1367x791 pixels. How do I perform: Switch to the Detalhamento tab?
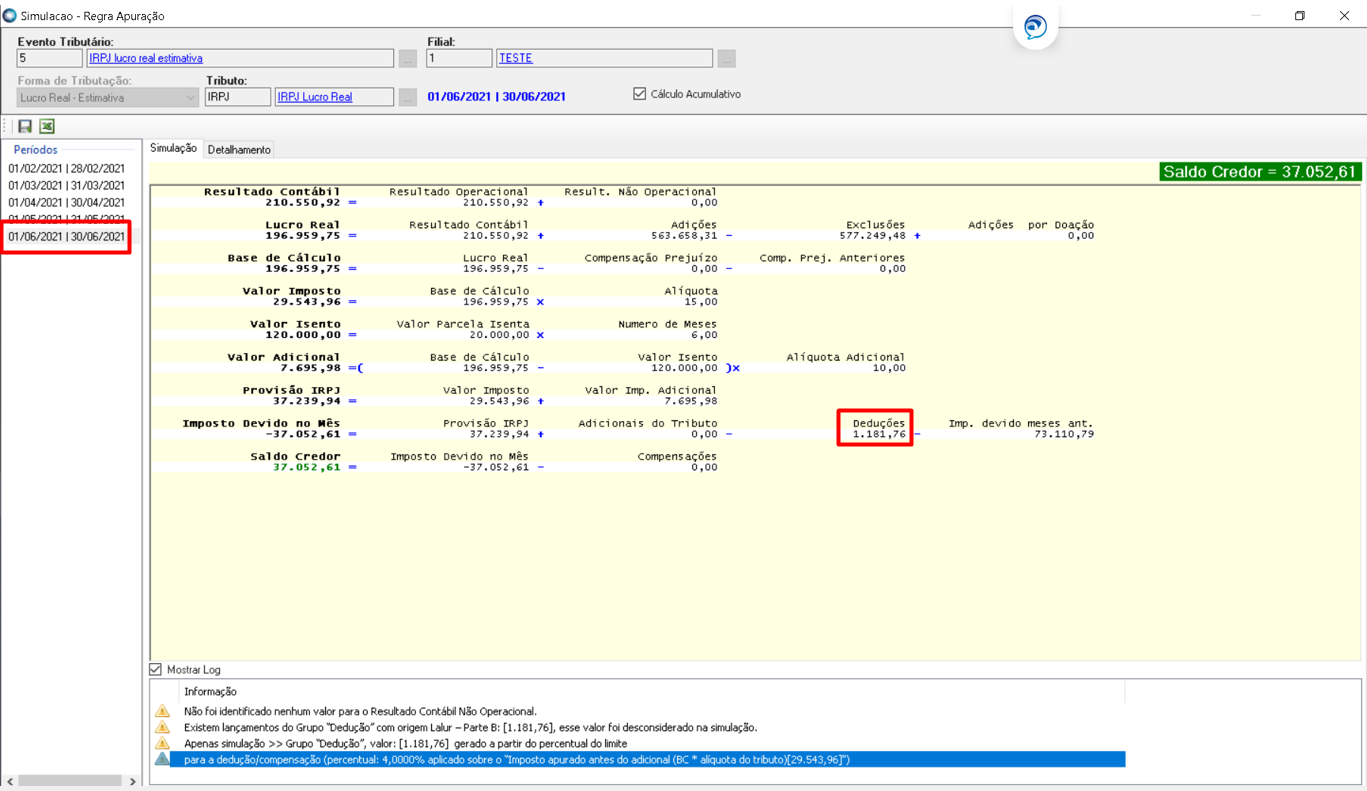[239, 149]
